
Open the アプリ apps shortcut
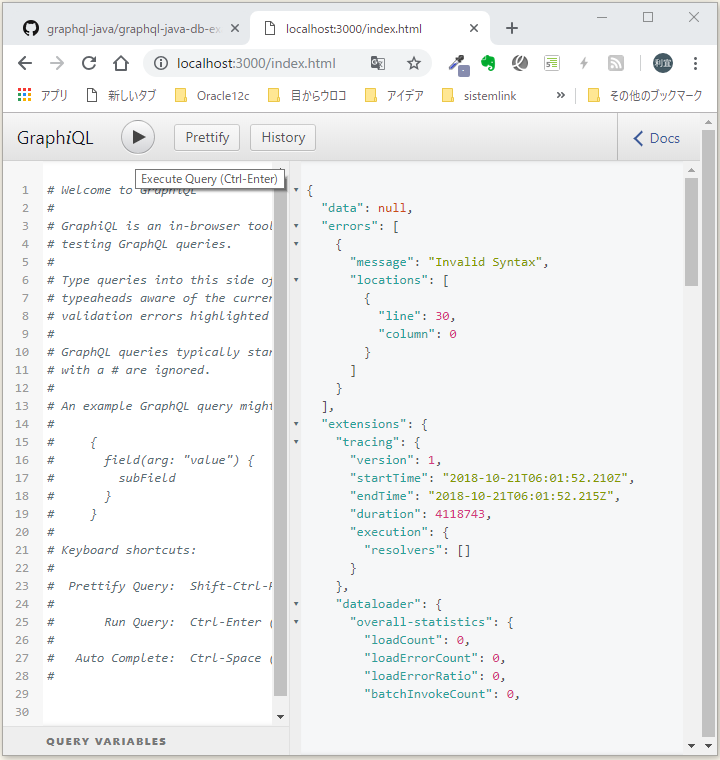43,95
